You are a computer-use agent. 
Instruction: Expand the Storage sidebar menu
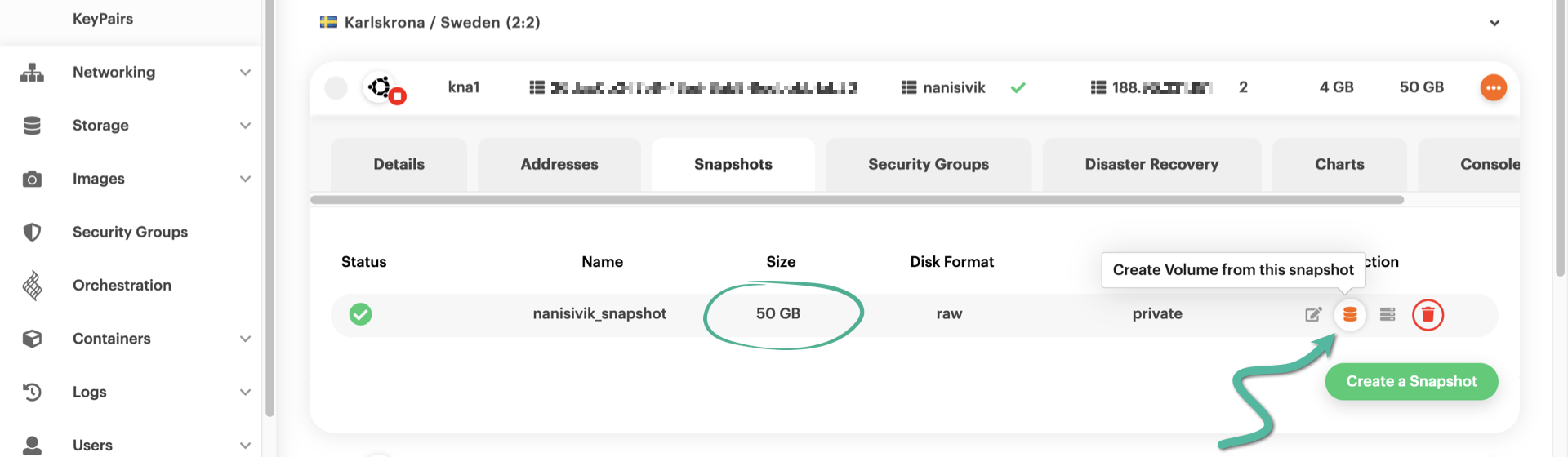245,126
